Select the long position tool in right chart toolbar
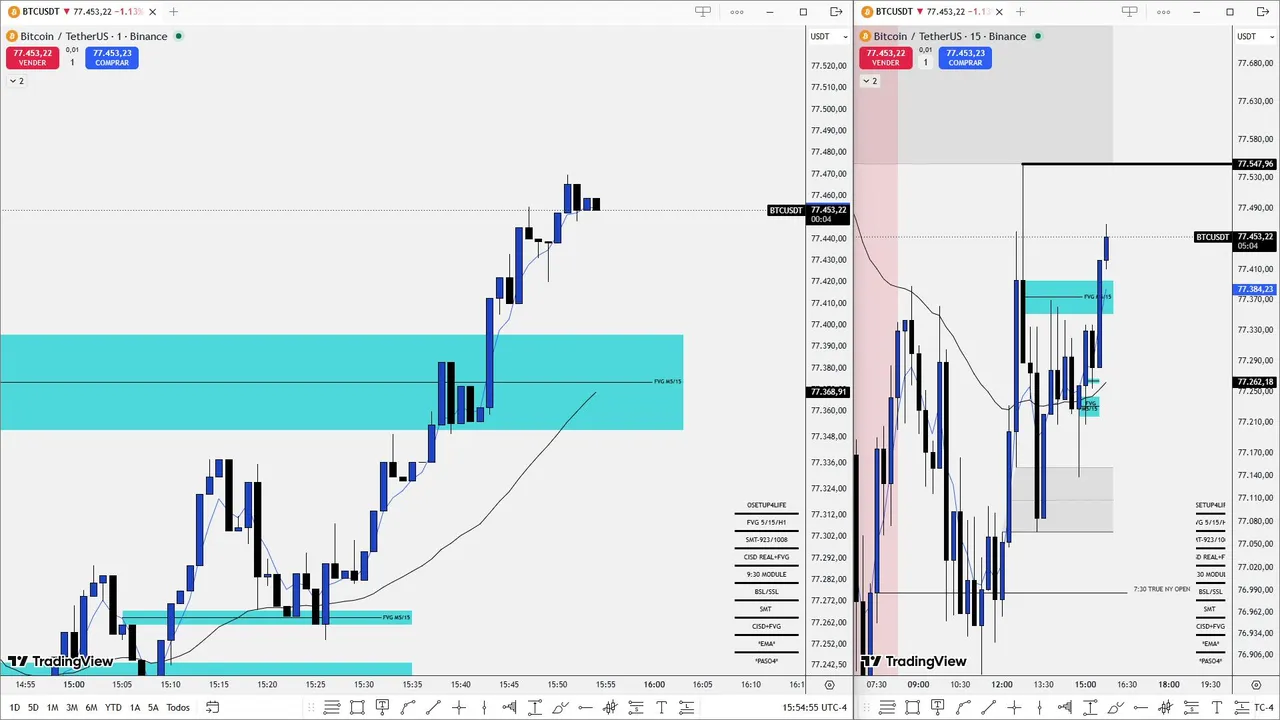 coord(1241,707)
